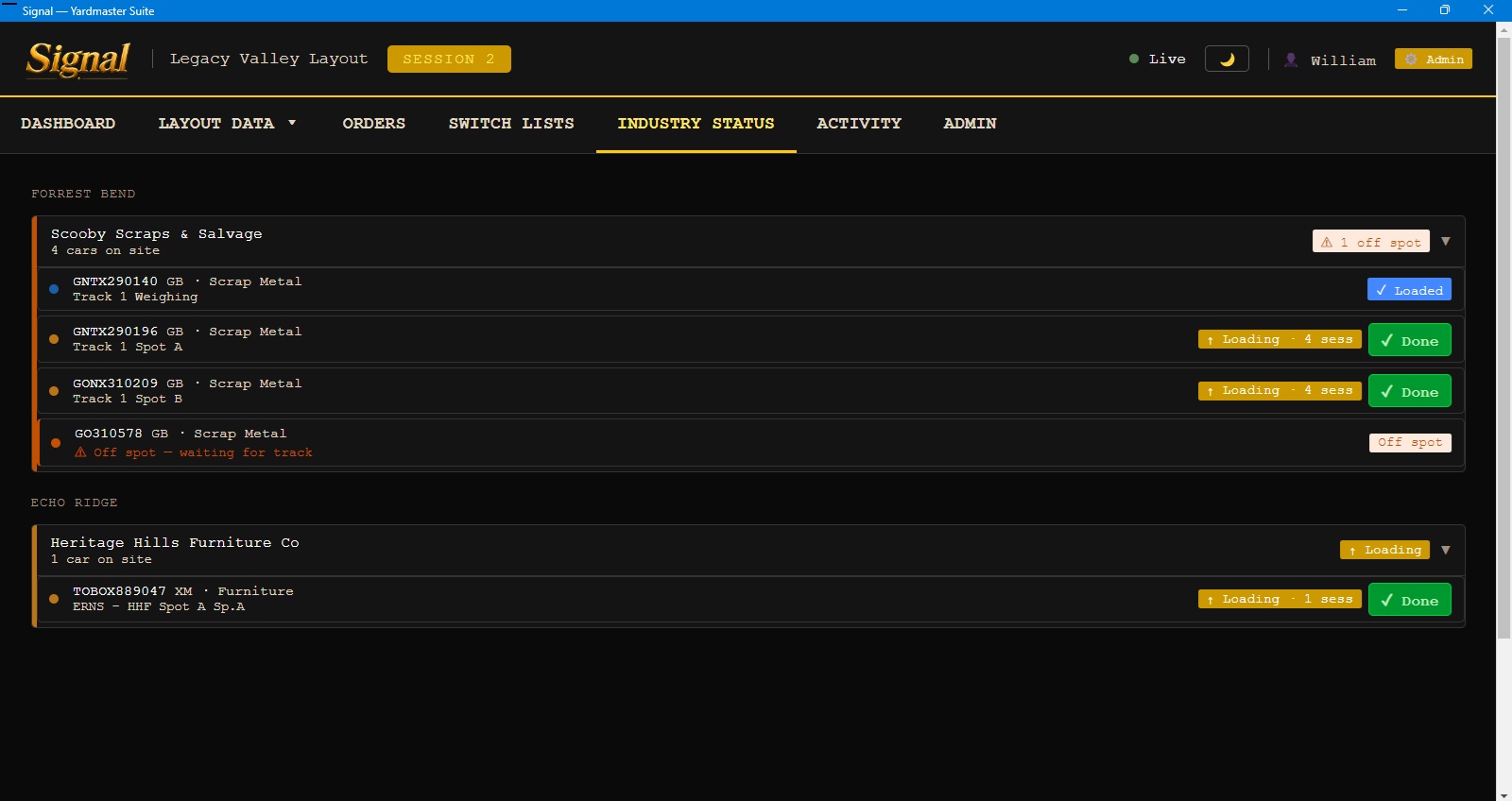Toggle dark mode with moon icon
Viewport: 1512px width, 801px height.
[x=1227, y=59]
